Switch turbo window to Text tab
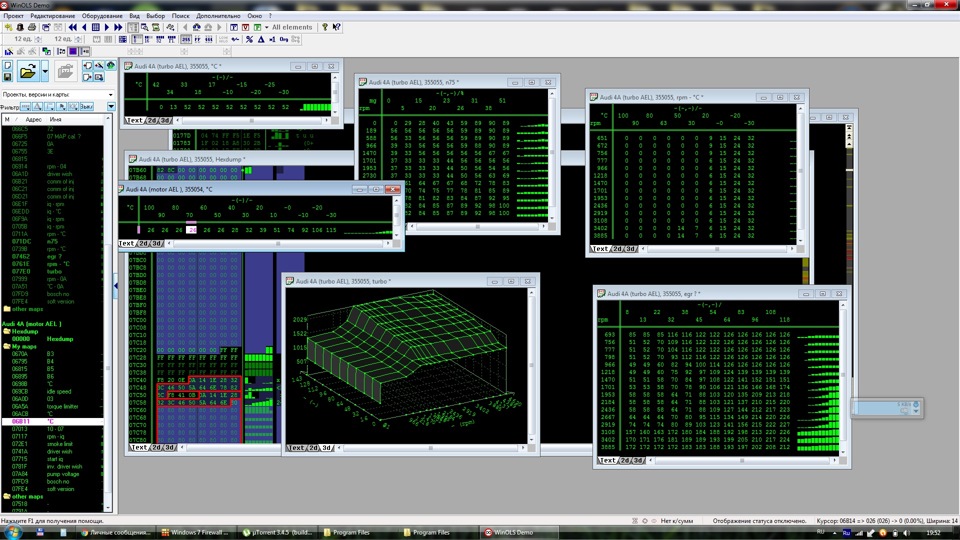 coord(296,448)
